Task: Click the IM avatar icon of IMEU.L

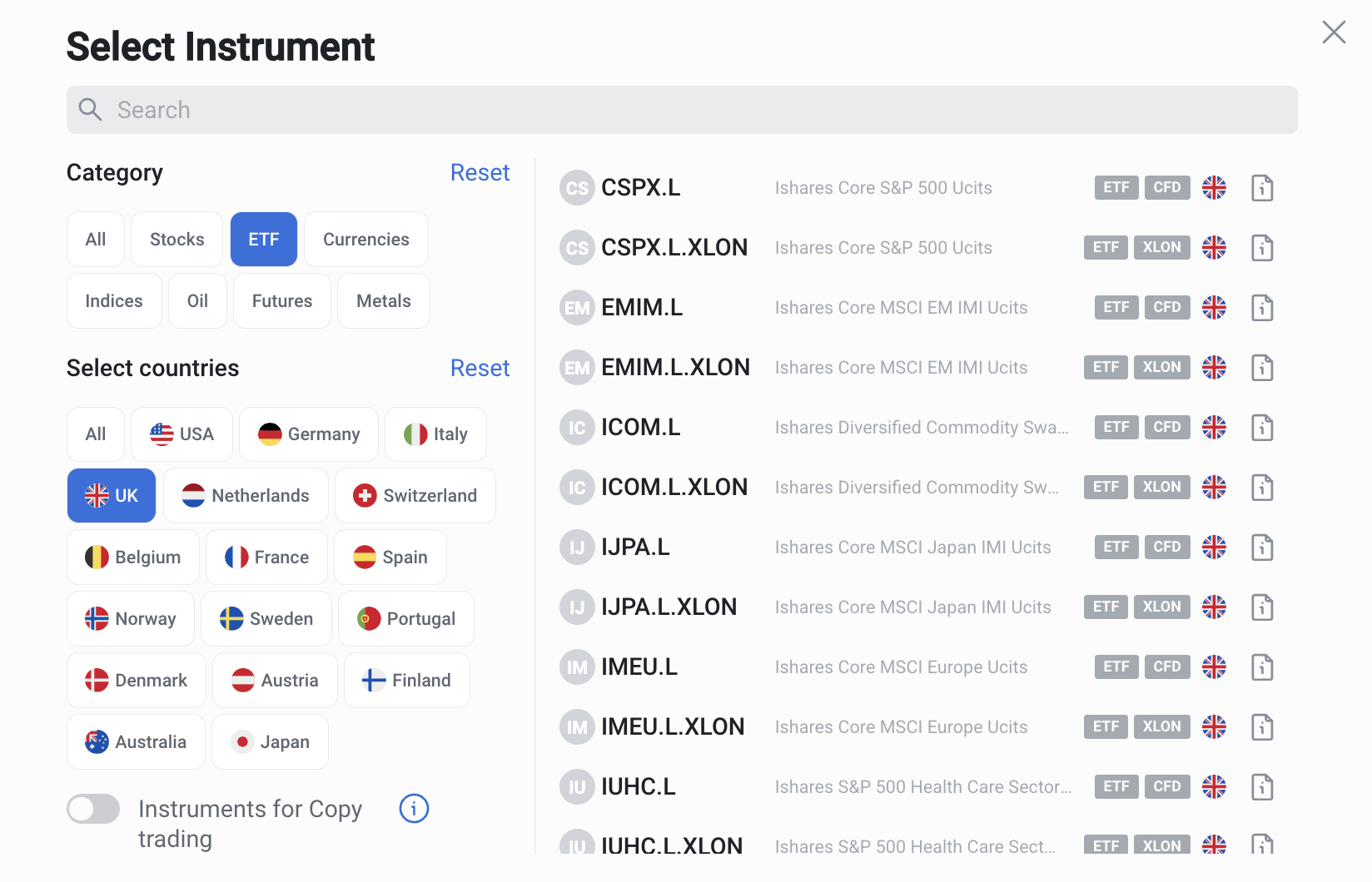Action: [577, 667]
